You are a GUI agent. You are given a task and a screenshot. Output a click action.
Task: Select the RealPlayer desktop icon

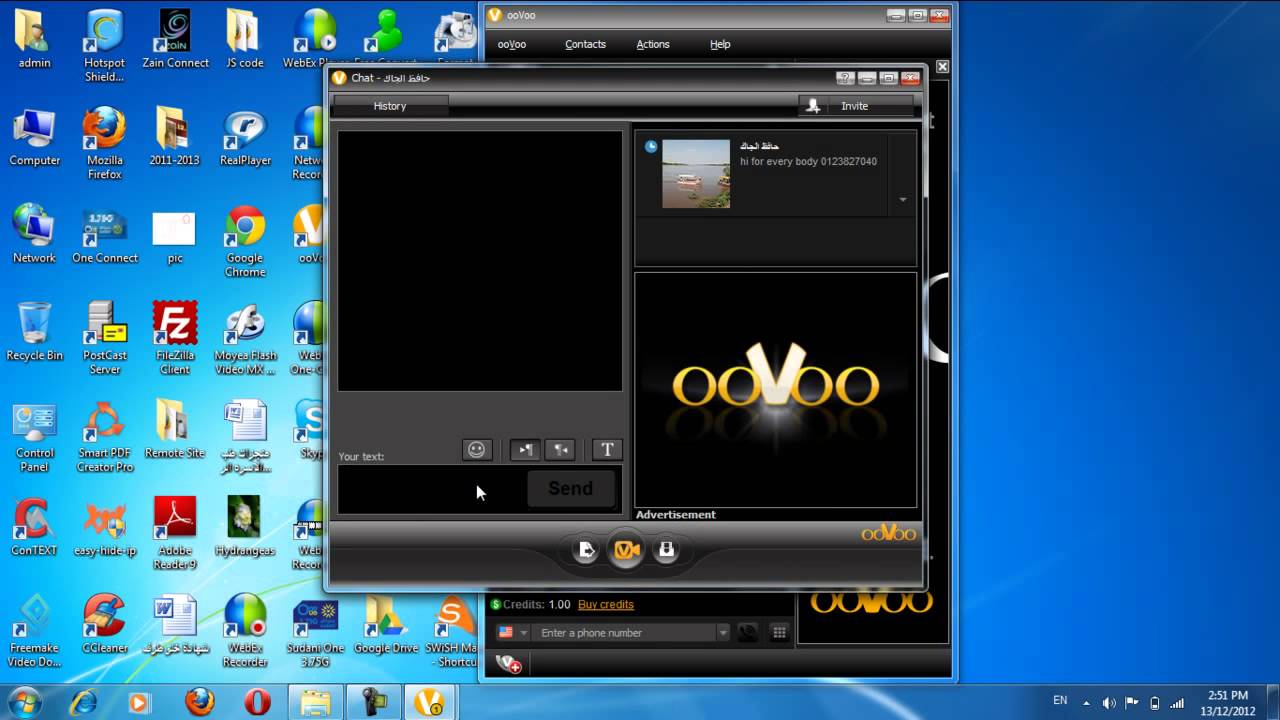(x=245, y=138)
